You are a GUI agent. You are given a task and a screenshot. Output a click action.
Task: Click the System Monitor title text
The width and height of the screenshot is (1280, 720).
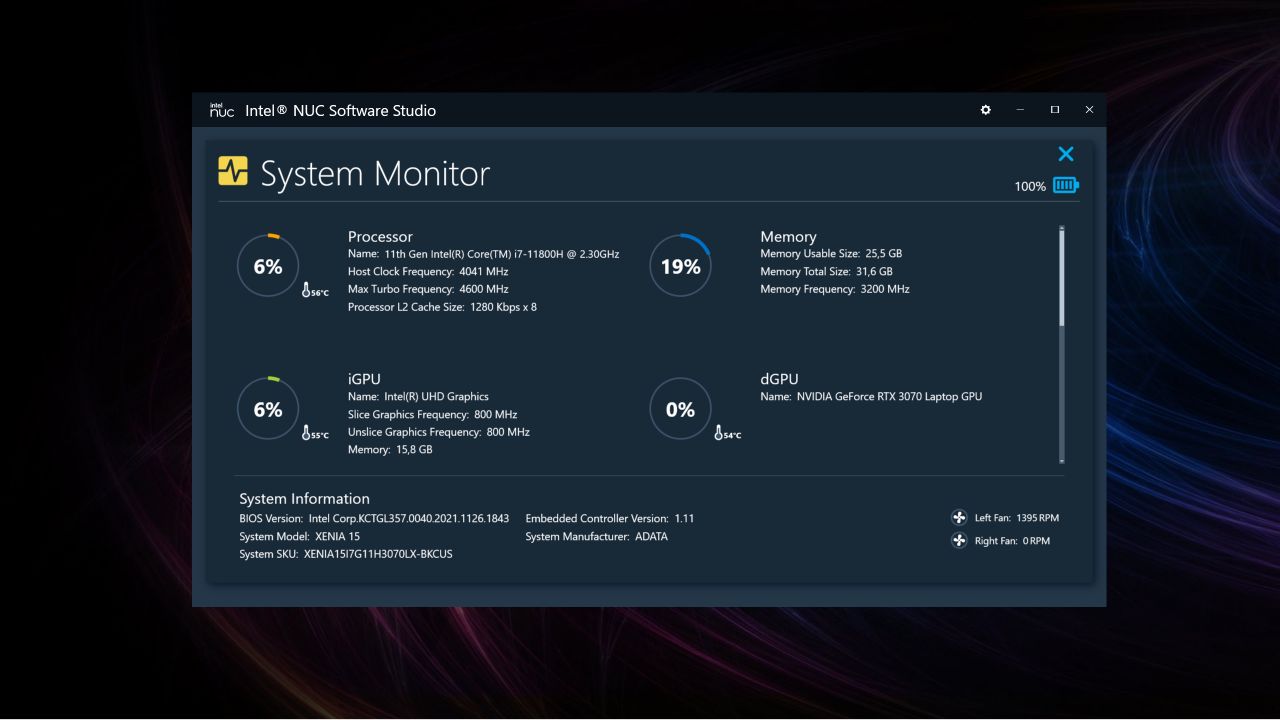tap(375, 174)
